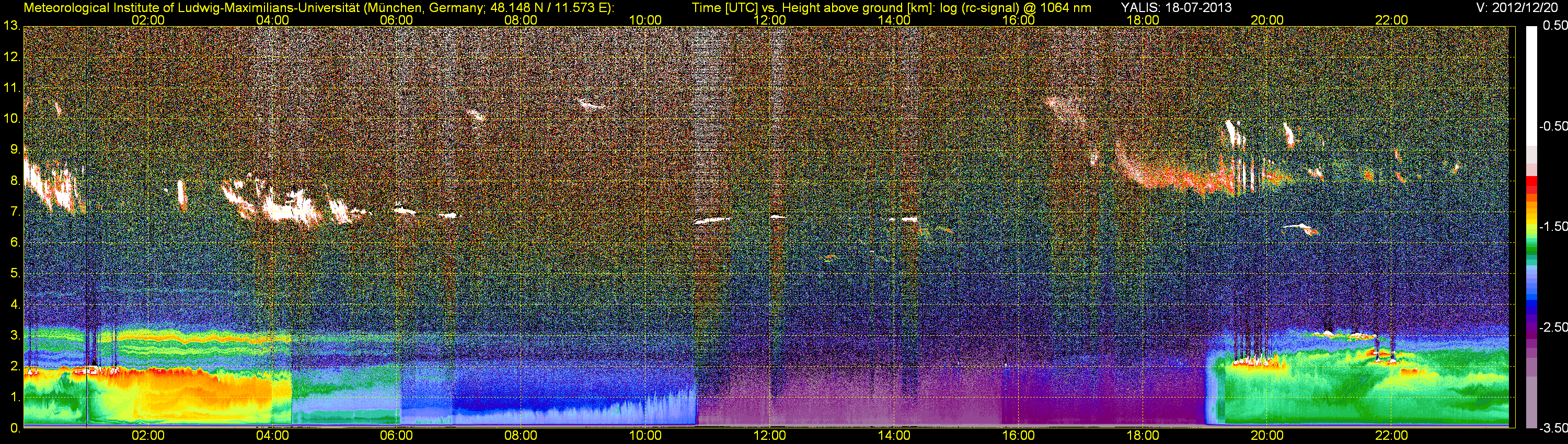
Task: Click the height axis label 13.
Action: [x=11, y=26]
